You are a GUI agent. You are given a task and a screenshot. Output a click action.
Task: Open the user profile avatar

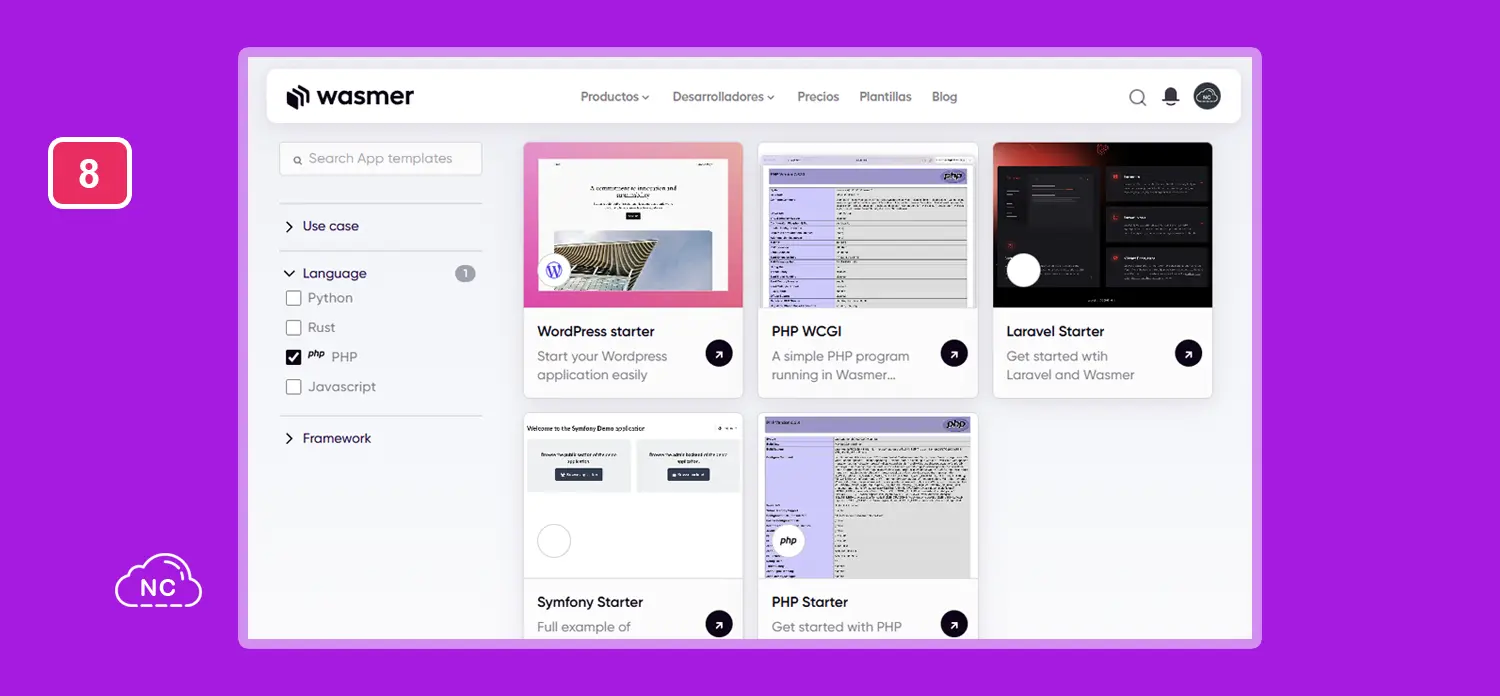[1207, 96]
